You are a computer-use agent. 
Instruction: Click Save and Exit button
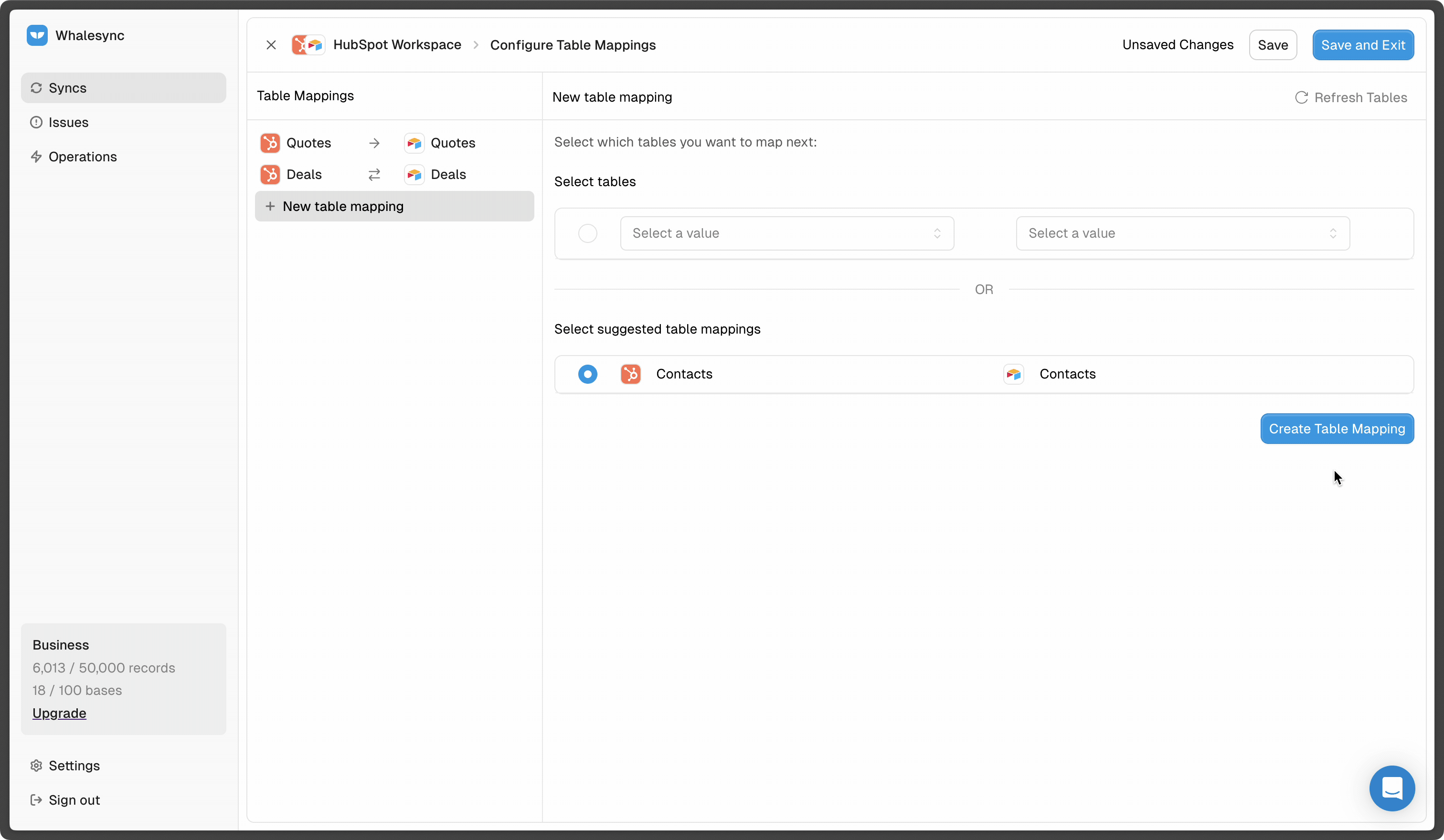[x=1363, y=45]
